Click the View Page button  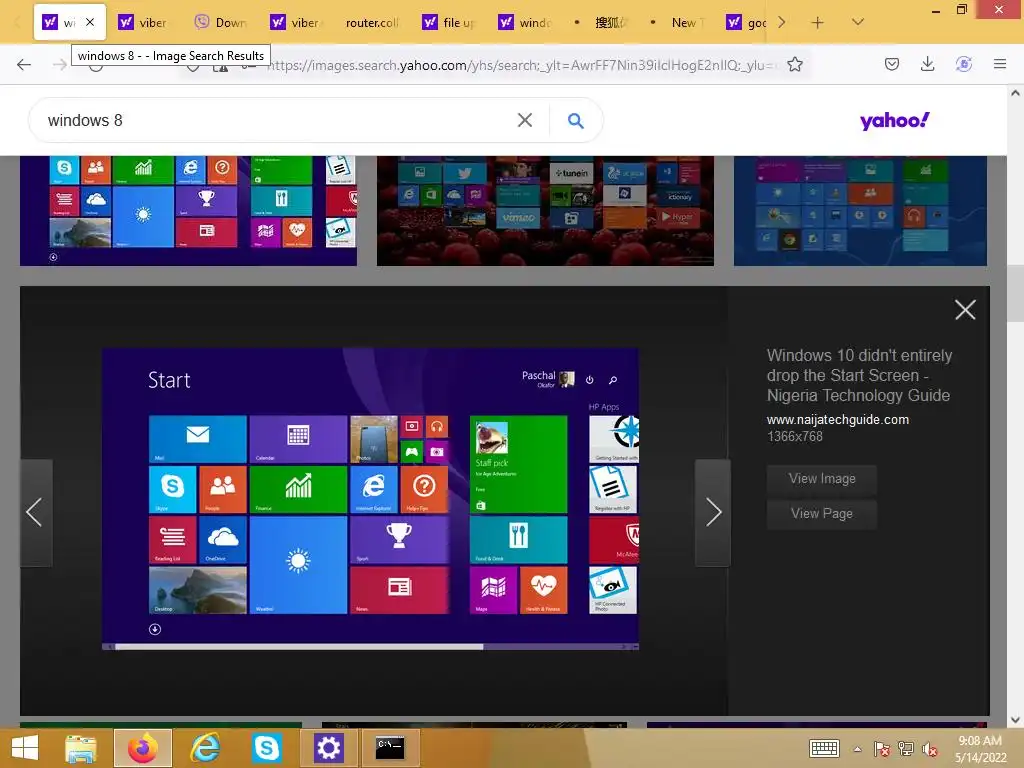tap(822, 514)
